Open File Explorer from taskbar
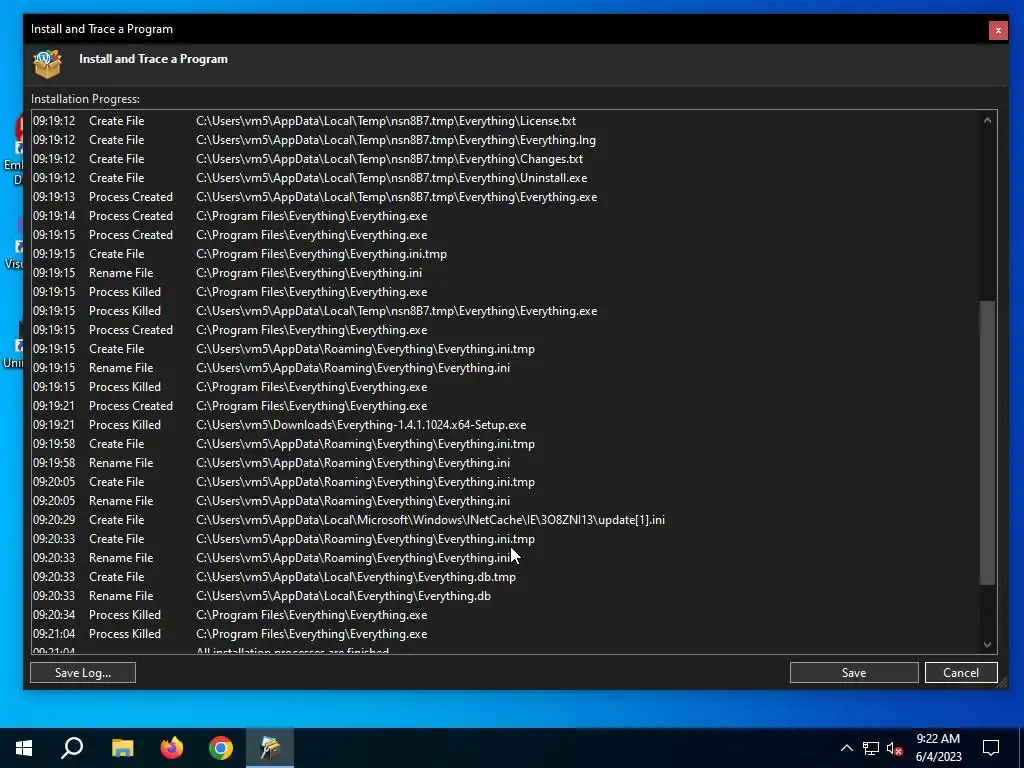The height and width of the screenshot is (768, 1024). [x=122, y=748]
